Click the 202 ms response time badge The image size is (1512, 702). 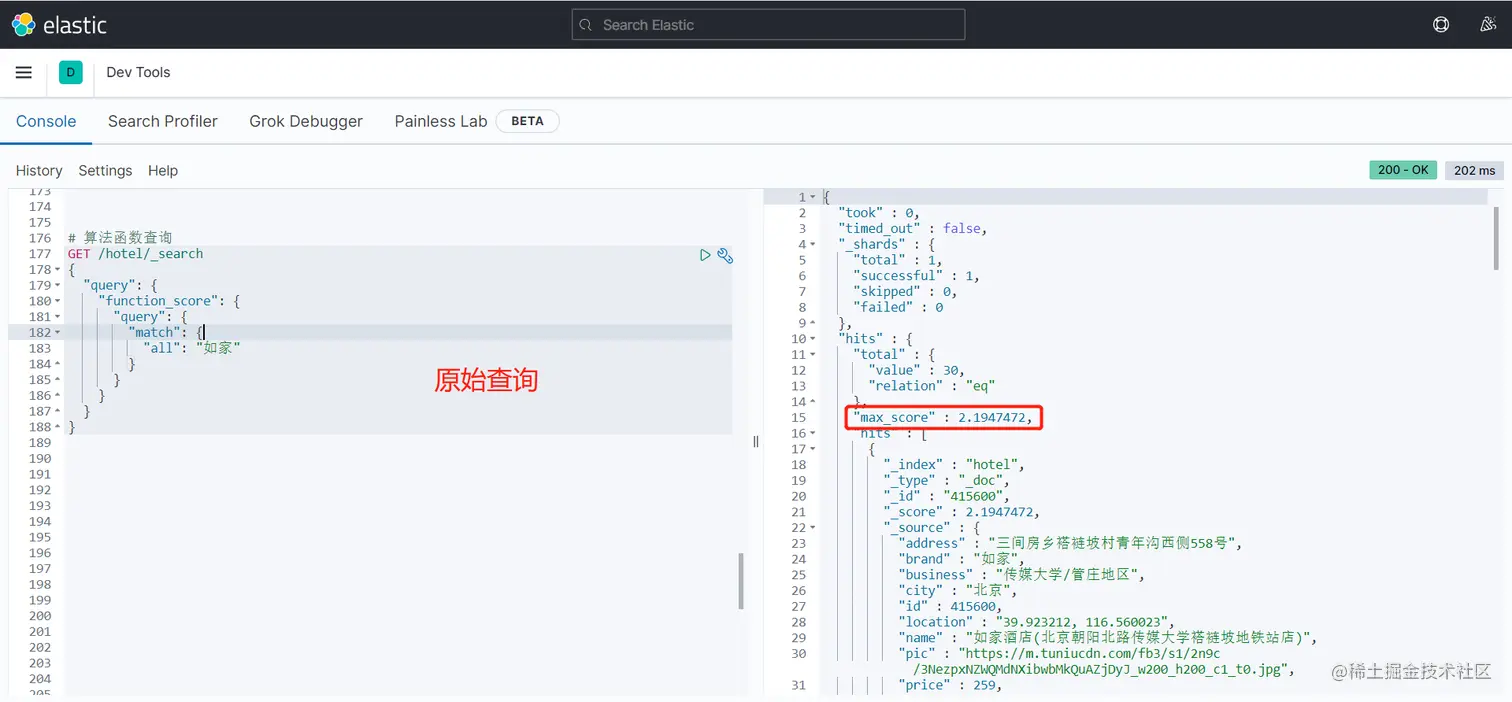coord(1475,170)
